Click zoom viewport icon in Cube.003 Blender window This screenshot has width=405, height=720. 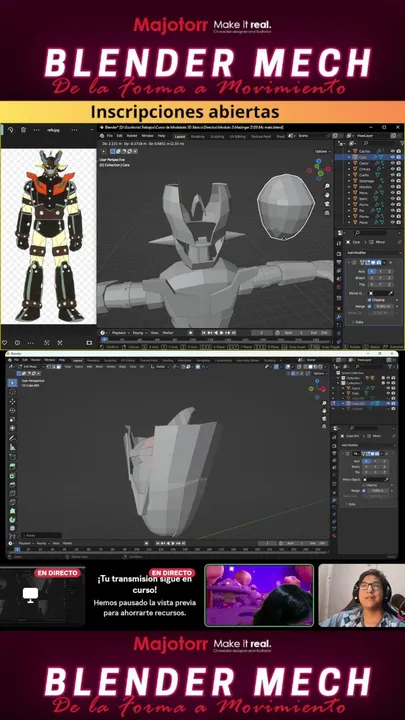324,403
